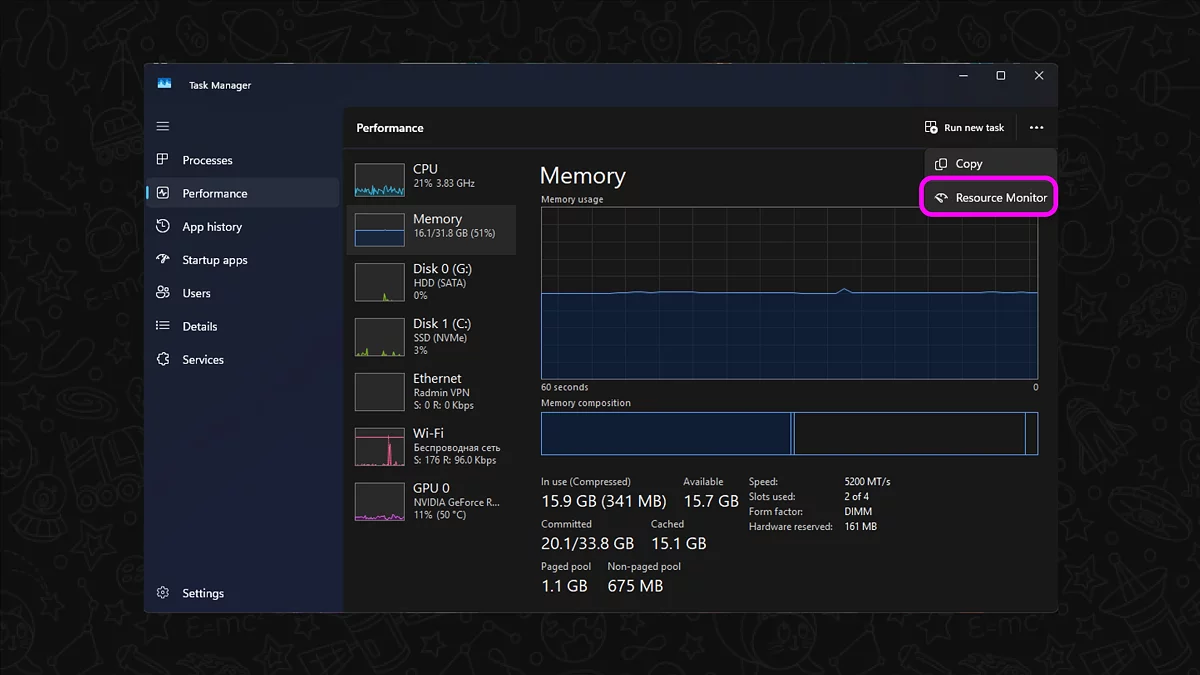The height and width of the screenshot is (675, 1200).
Task: Click the Run new task button
Action: pos(964,128)
